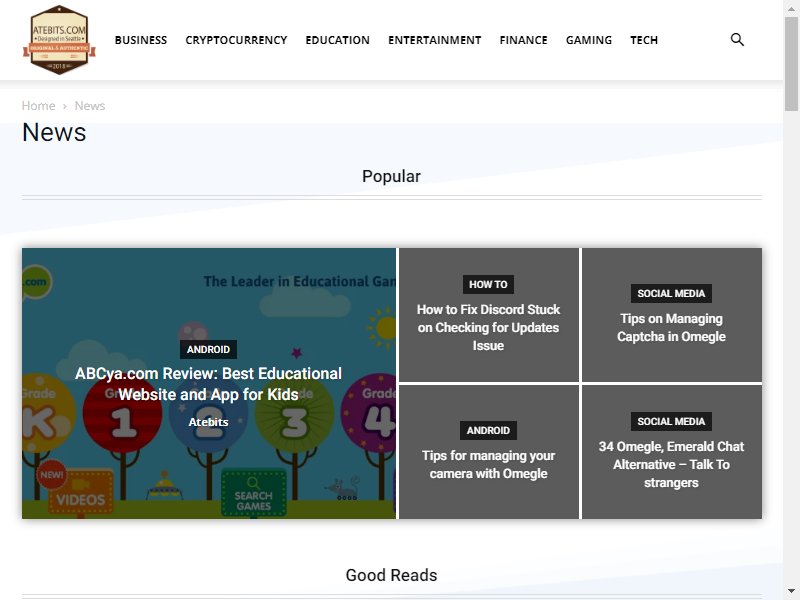This screenshot has height=600, width=800.
Task: Read How to Fix Discord Stuck article
Action: tap(488, 328)
